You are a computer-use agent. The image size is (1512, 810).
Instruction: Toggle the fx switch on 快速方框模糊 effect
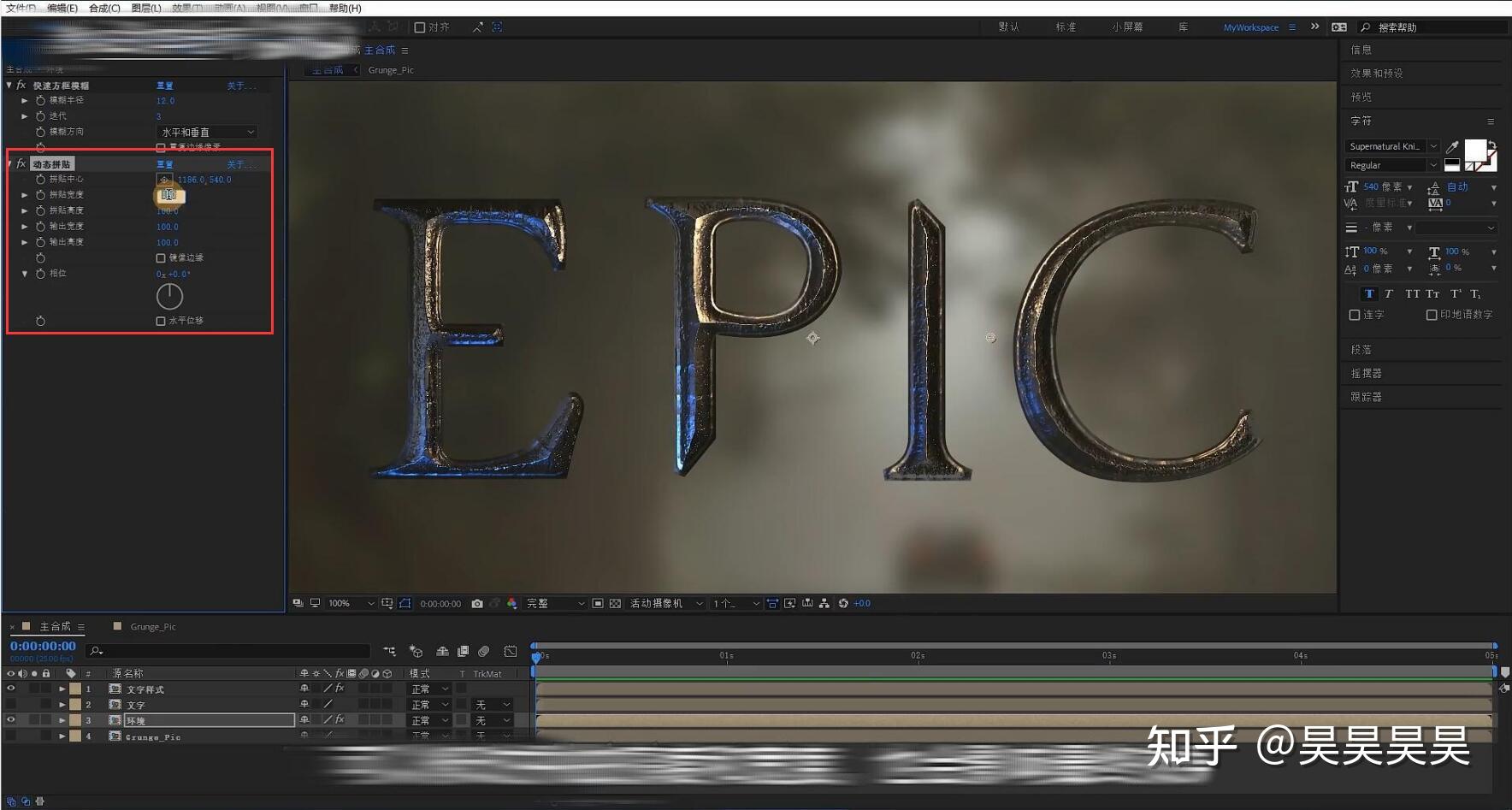click(x=21, y=86)
